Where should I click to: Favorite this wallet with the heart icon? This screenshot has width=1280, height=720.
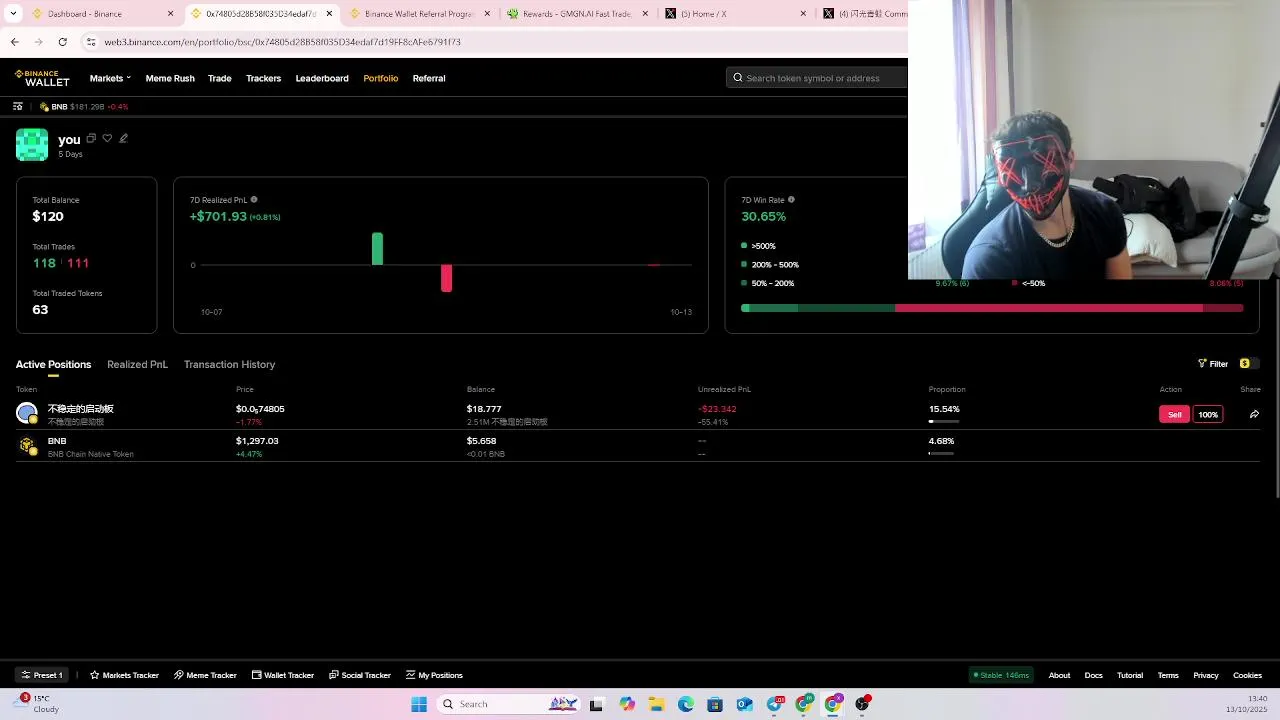tap(107, 138)
